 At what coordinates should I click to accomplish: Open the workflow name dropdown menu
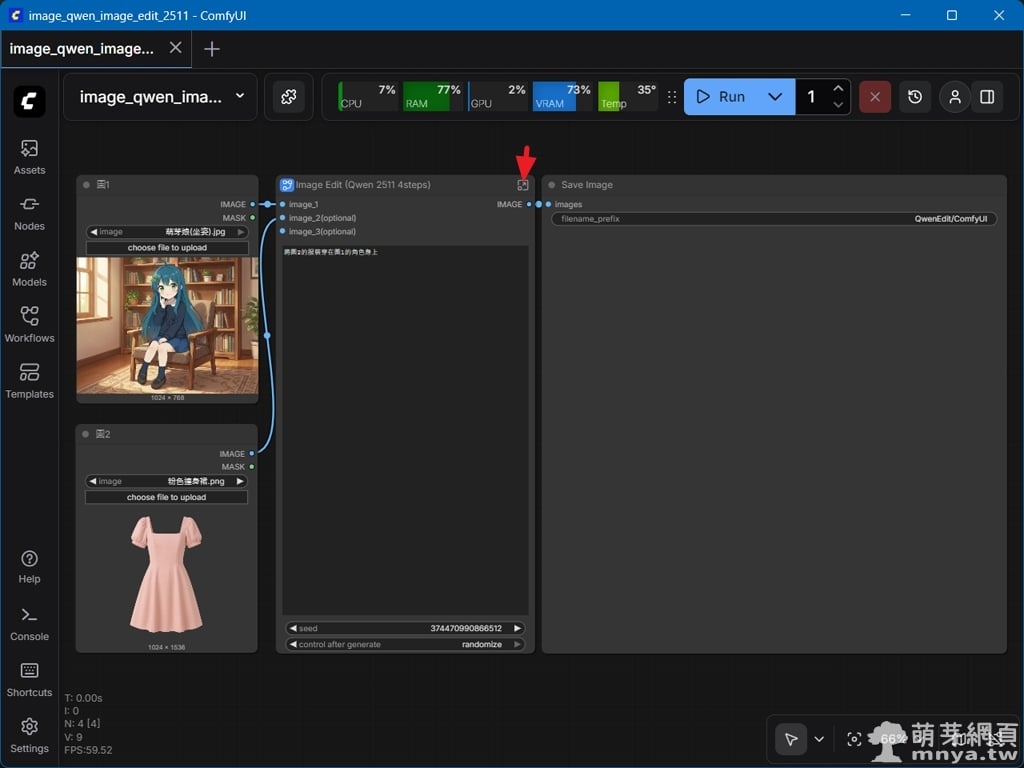pyautogui.click(x=240, y=97)
